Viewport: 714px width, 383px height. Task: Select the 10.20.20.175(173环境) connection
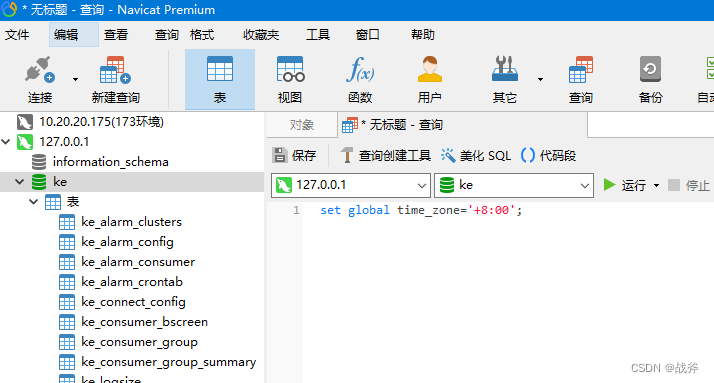point(101,122)
